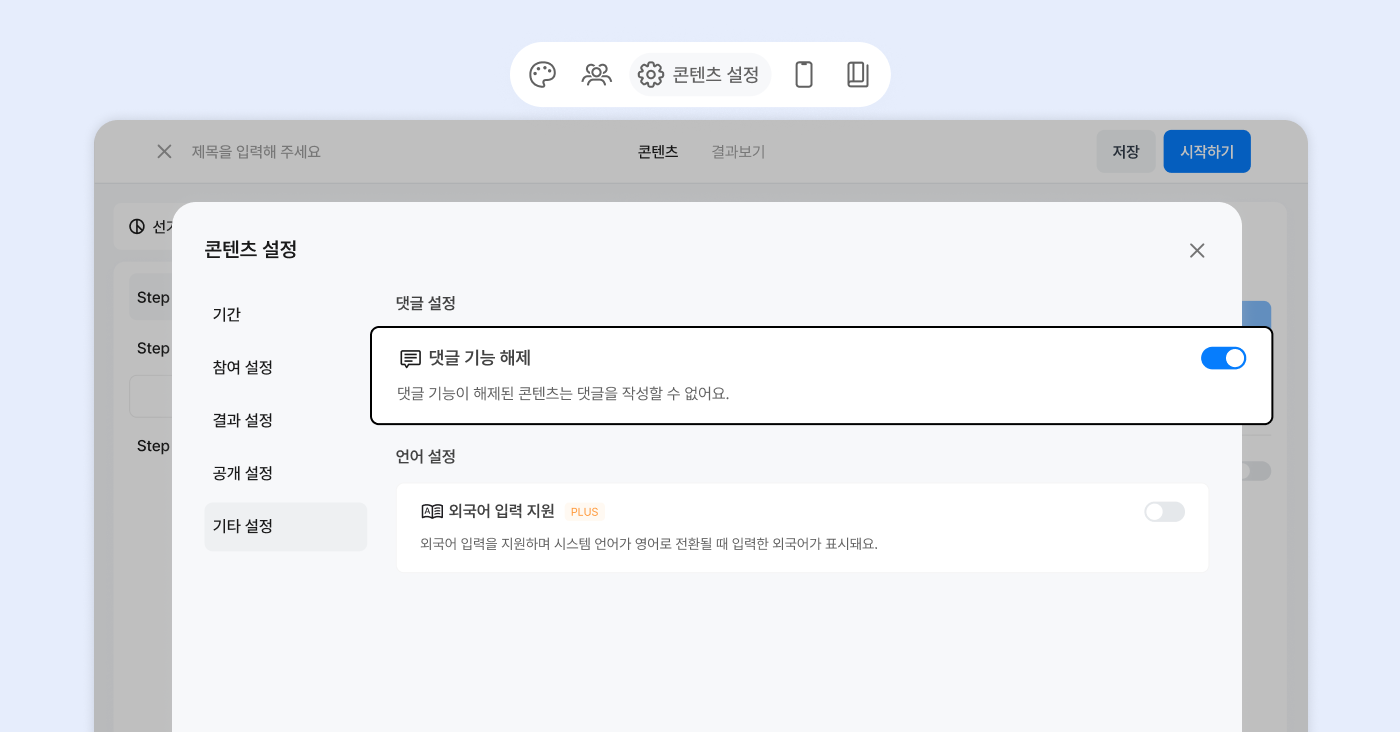
Task: Click the 저장 button
Action: point(1125,152)
